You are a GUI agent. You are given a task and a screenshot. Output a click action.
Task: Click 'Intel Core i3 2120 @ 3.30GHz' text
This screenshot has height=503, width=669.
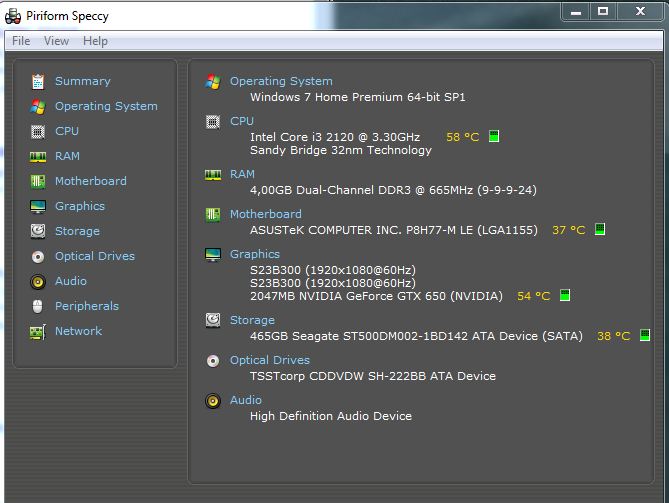[x=335, y=137]
